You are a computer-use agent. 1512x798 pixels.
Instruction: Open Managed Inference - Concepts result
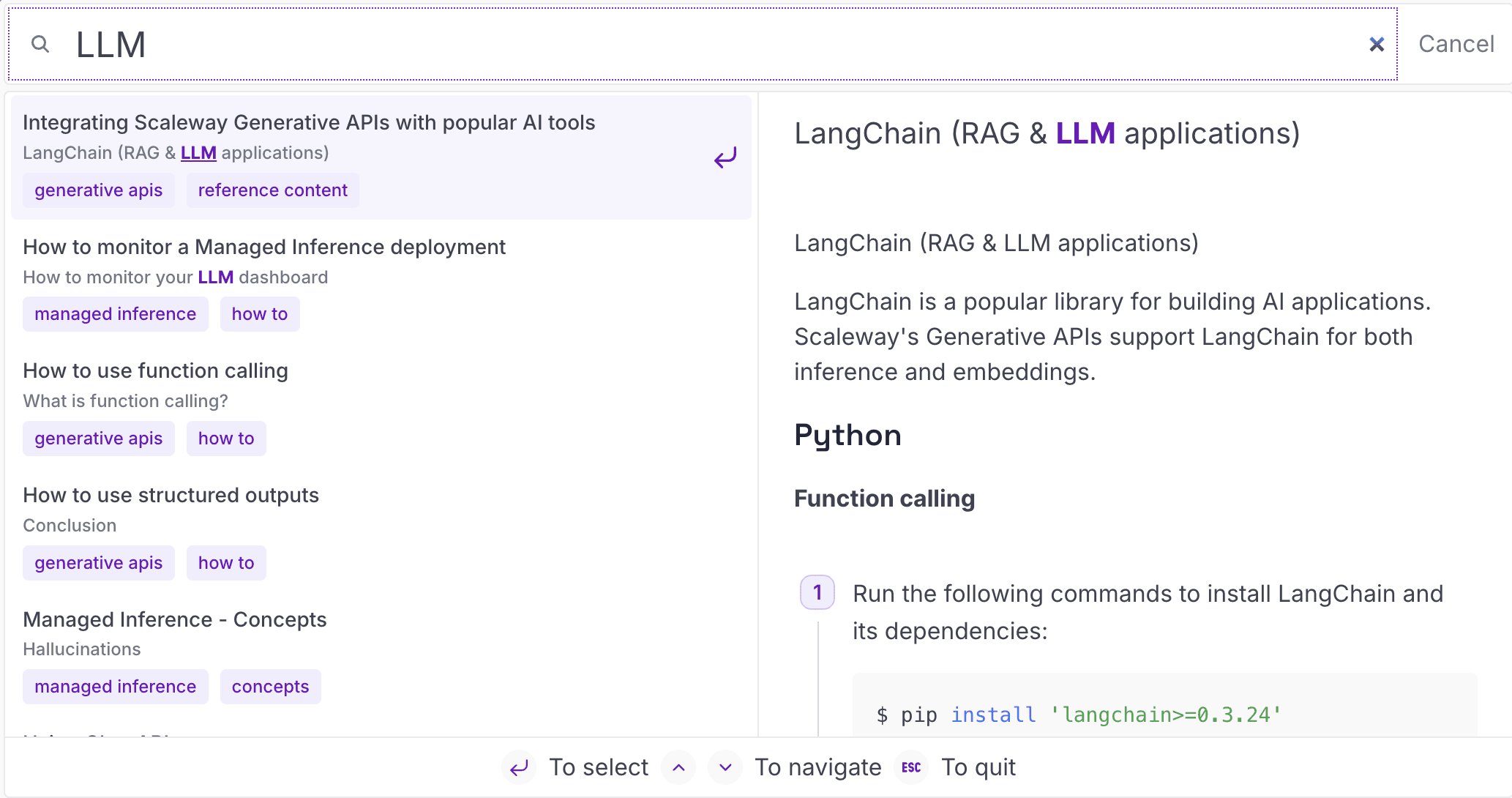(x=174, y=619)
